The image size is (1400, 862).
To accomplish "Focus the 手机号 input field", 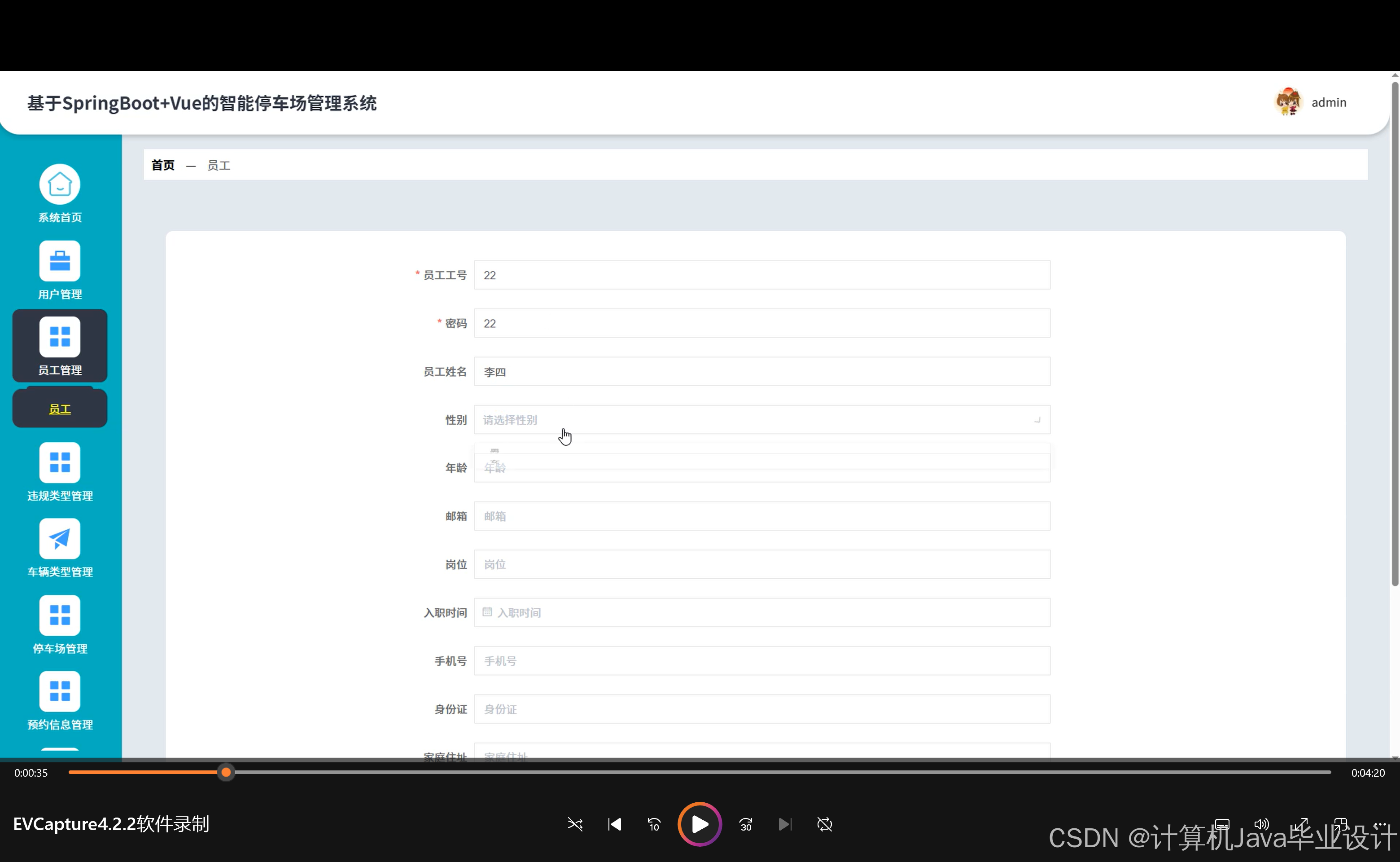I will tap(762, 661).
